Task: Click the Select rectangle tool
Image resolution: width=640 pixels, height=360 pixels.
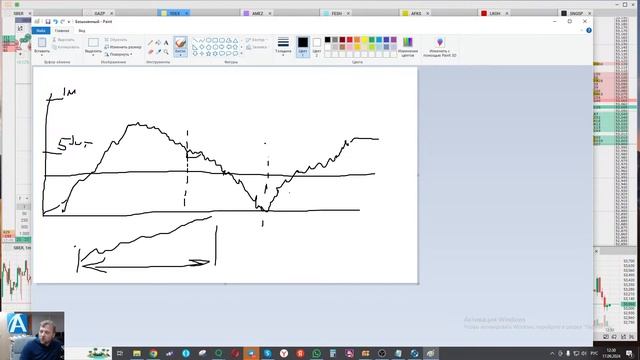Action: click(x=93, y=42)
